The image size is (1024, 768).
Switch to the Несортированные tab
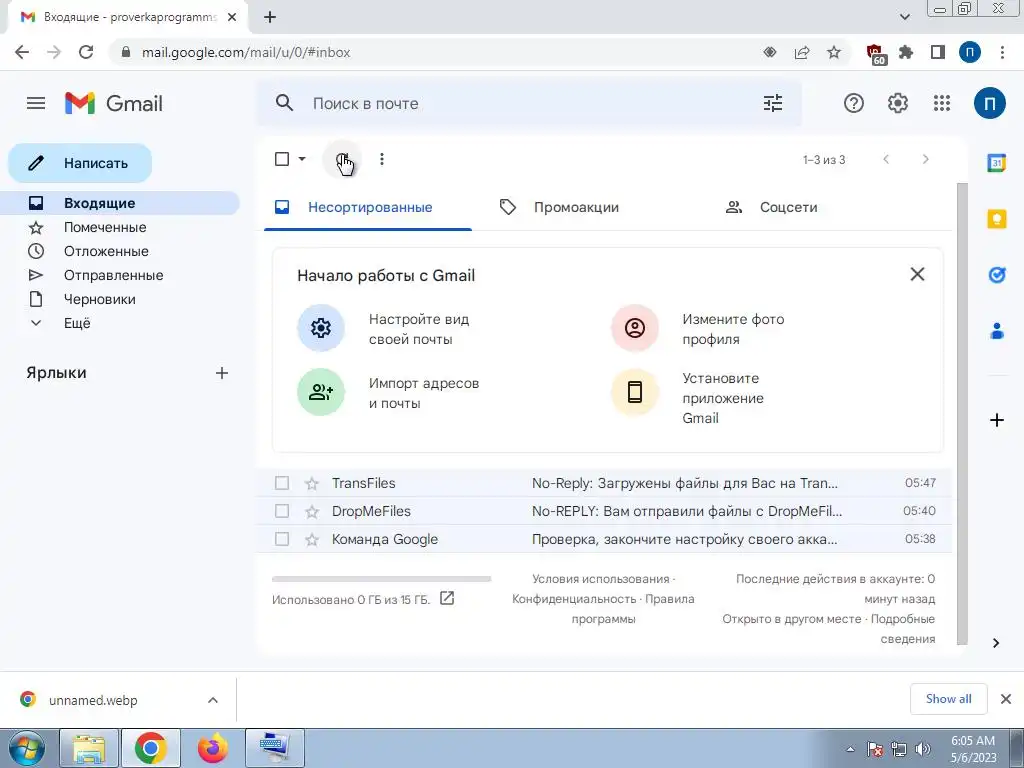click(x=368, y=208)
